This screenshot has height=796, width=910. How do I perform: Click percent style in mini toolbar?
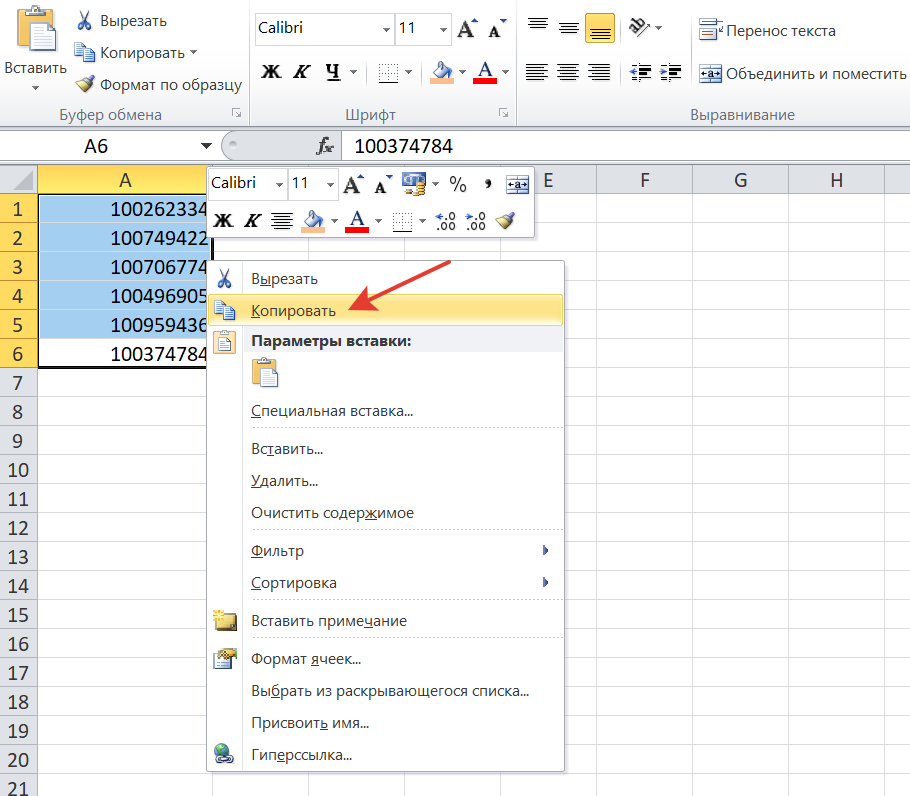pos(458,184)
